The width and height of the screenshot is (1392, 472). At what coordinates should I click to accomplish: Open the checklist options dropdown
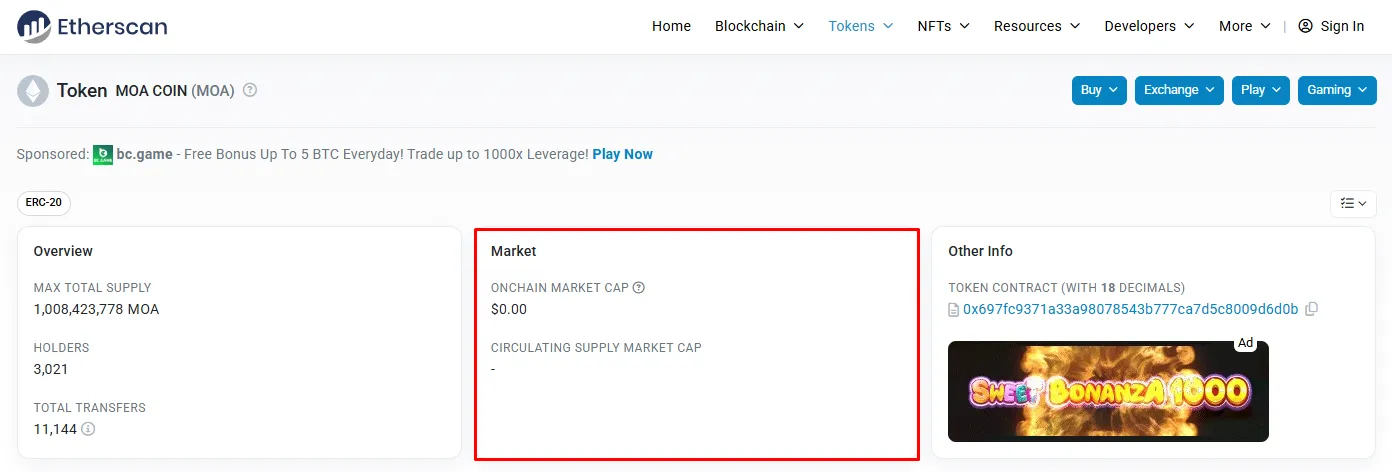click(1353, 203)
